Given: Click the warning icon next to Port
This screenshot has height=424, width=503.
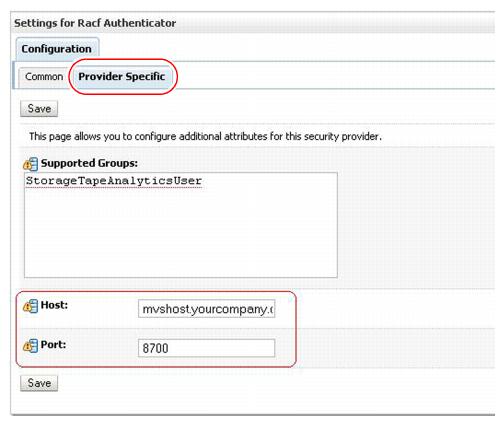Looking at the screenshot, I should (30, 346).
